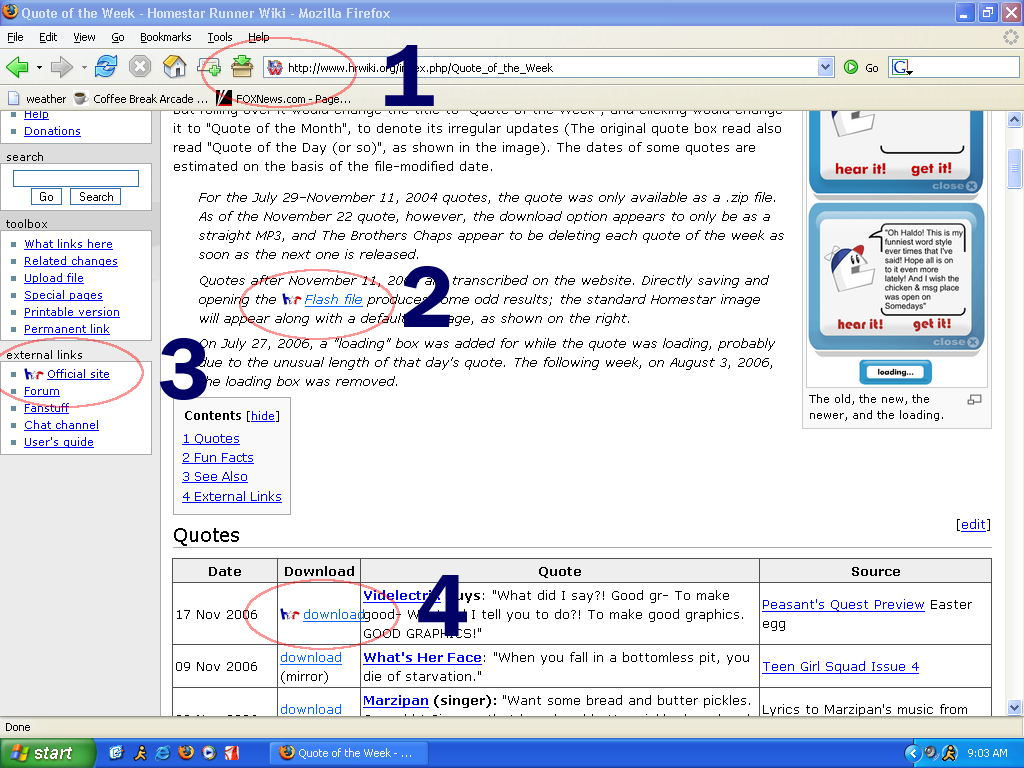Open the Chat channel link
Screen dimensions: 1024x768
61,424
